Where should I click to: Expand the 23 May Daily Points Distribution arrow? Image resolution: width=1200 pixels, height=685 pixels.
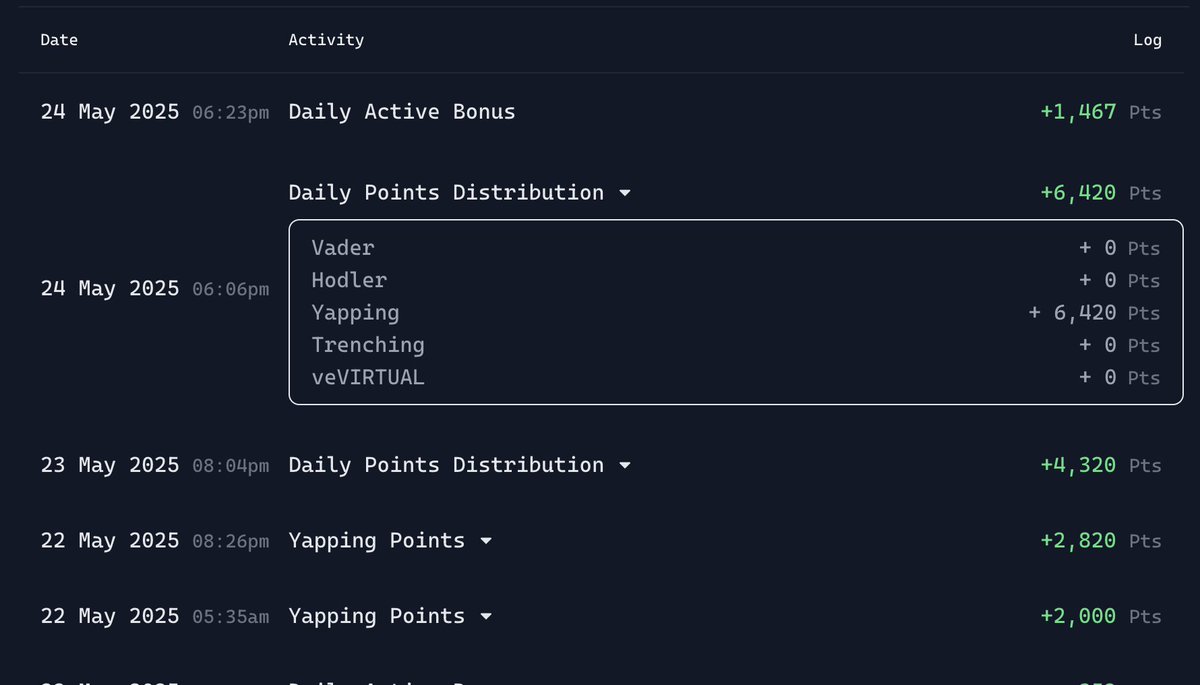pyautogui.click(x=625, y=466)
